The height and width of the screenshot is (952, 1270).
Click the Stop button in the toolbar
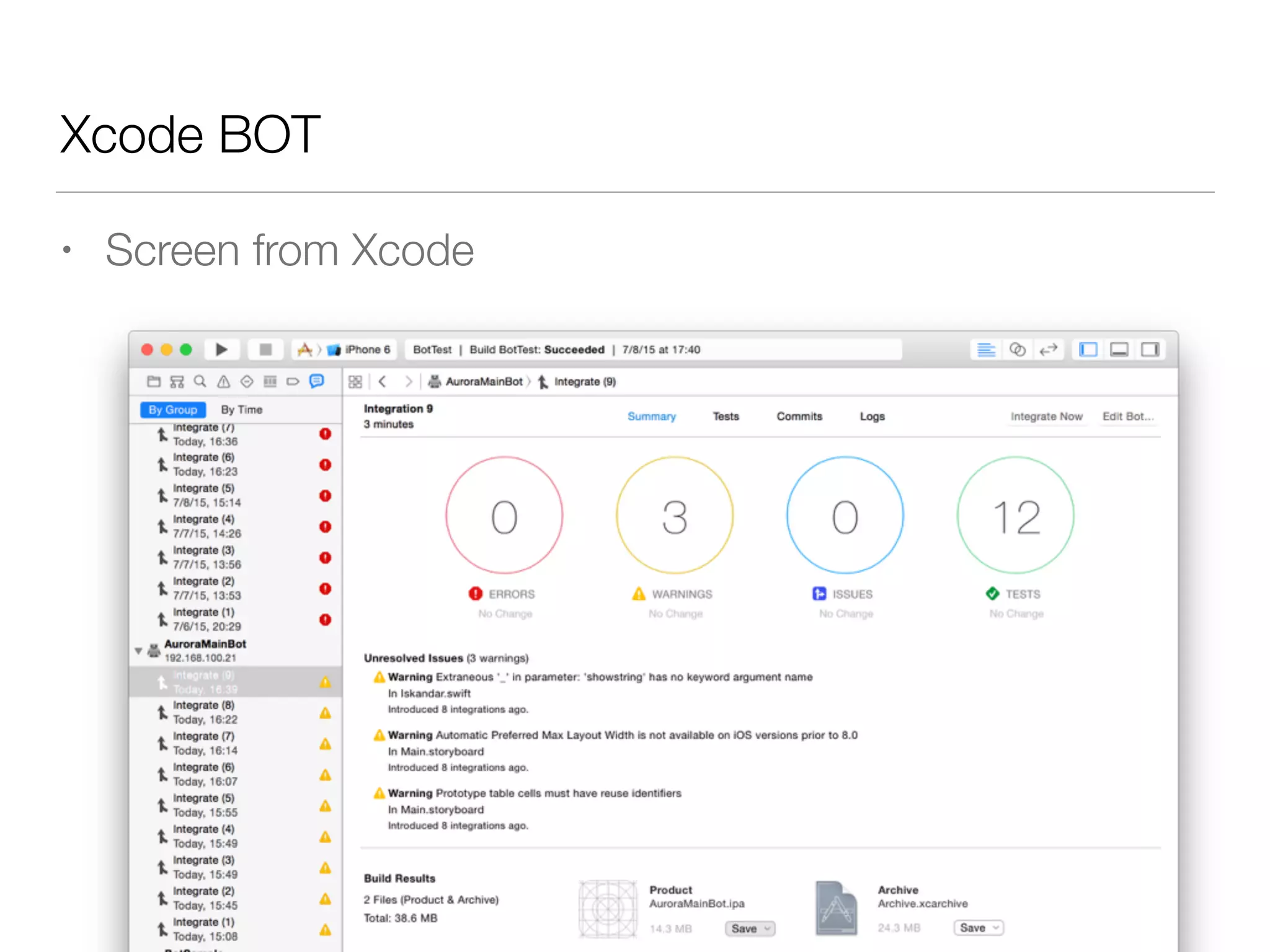tap(265, 350)
